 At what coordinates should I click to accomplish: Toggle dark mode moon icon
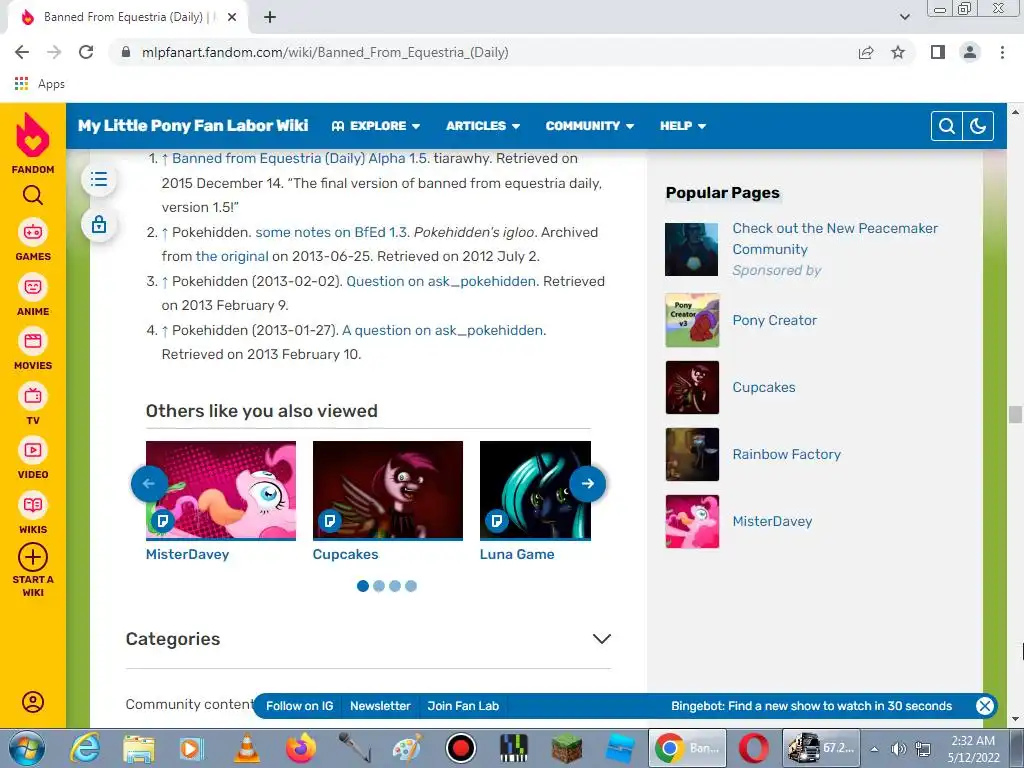point(978,126)
